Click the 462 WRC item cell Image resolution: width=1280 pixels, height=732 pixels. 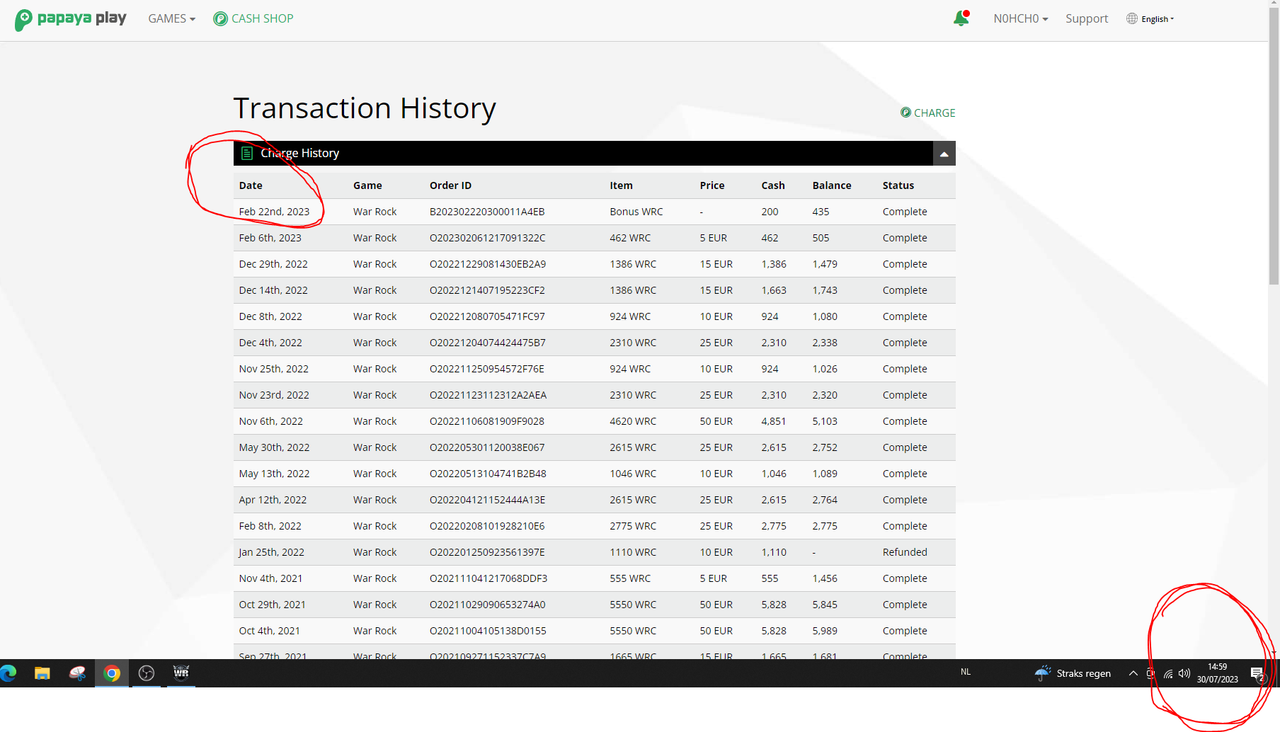pos(630,238)
